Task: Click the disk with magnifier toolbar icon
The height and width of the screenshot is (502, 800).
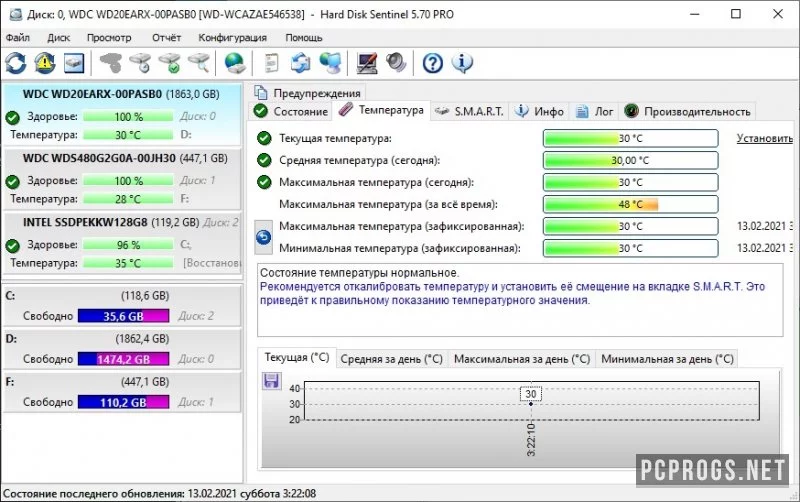Action: pos(198,63)
